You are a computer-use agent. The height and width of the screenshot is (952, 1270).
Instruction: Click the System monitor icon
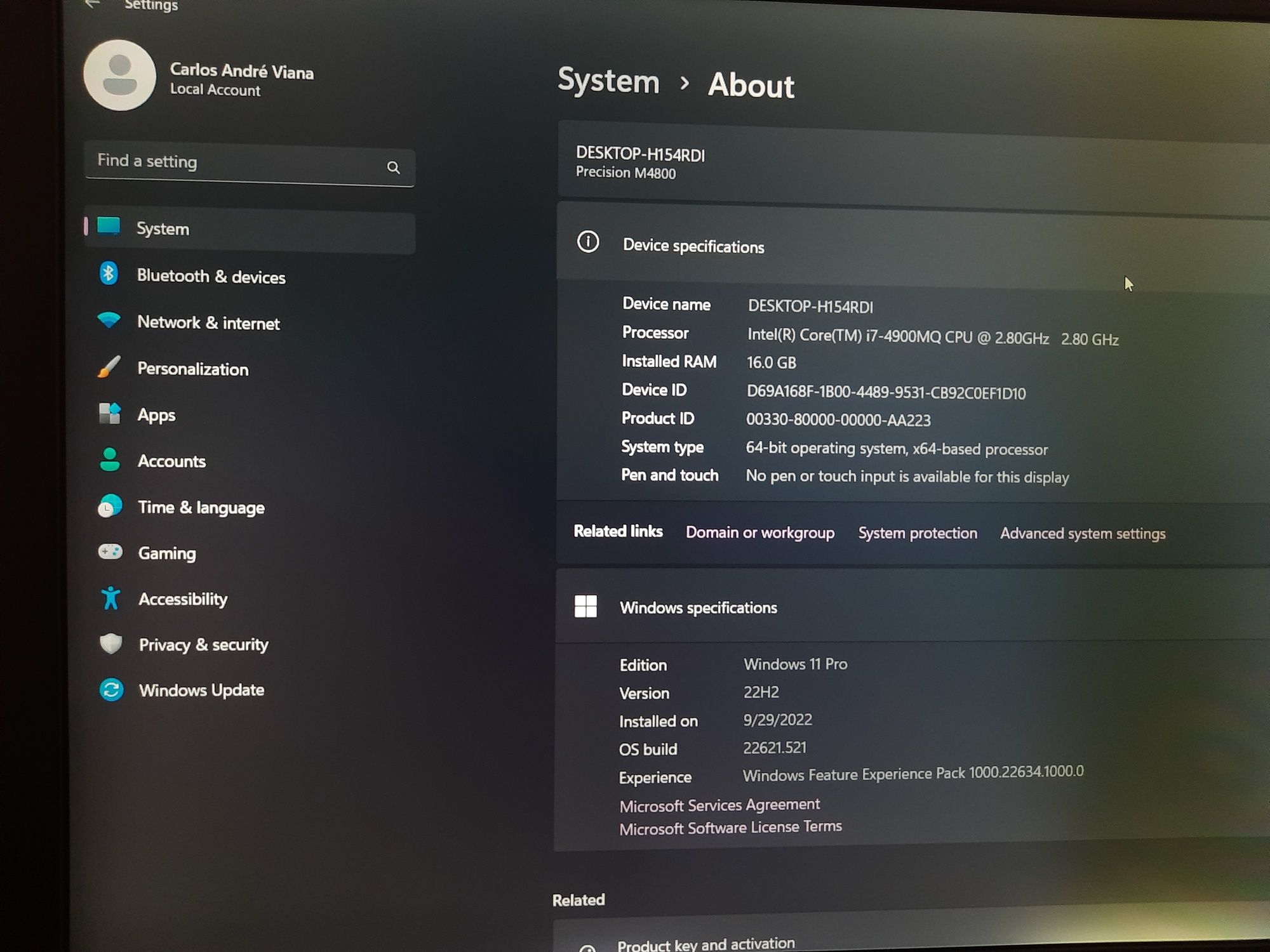click(x=109, y=226)
